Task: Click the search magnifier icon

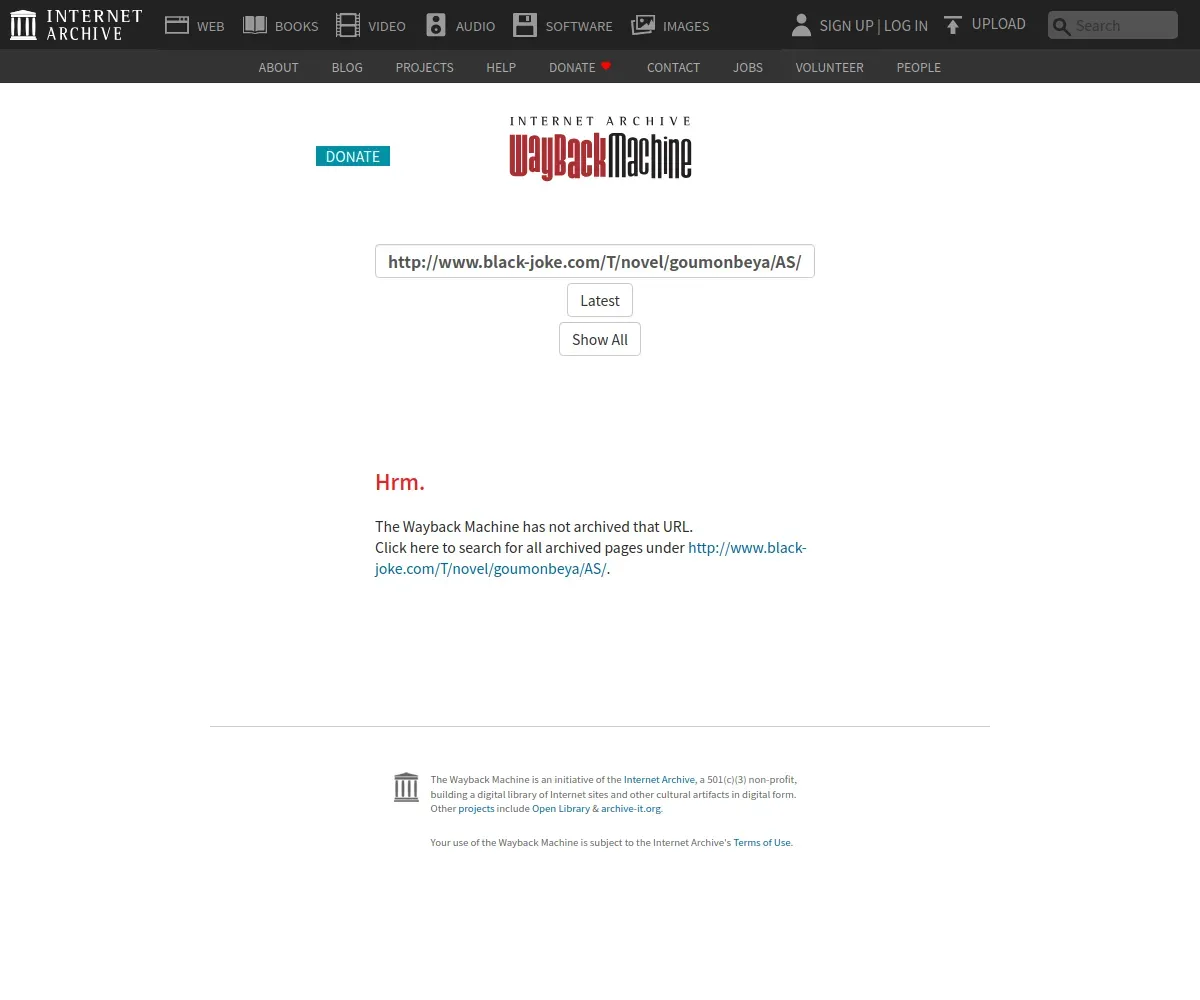Action: coord(1062,26)
